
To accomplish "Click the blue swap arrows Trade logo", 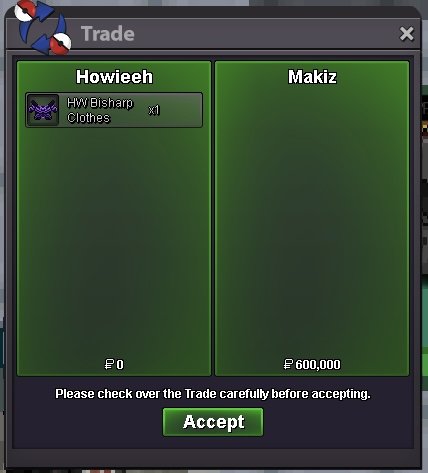I will tap(43, 28).
